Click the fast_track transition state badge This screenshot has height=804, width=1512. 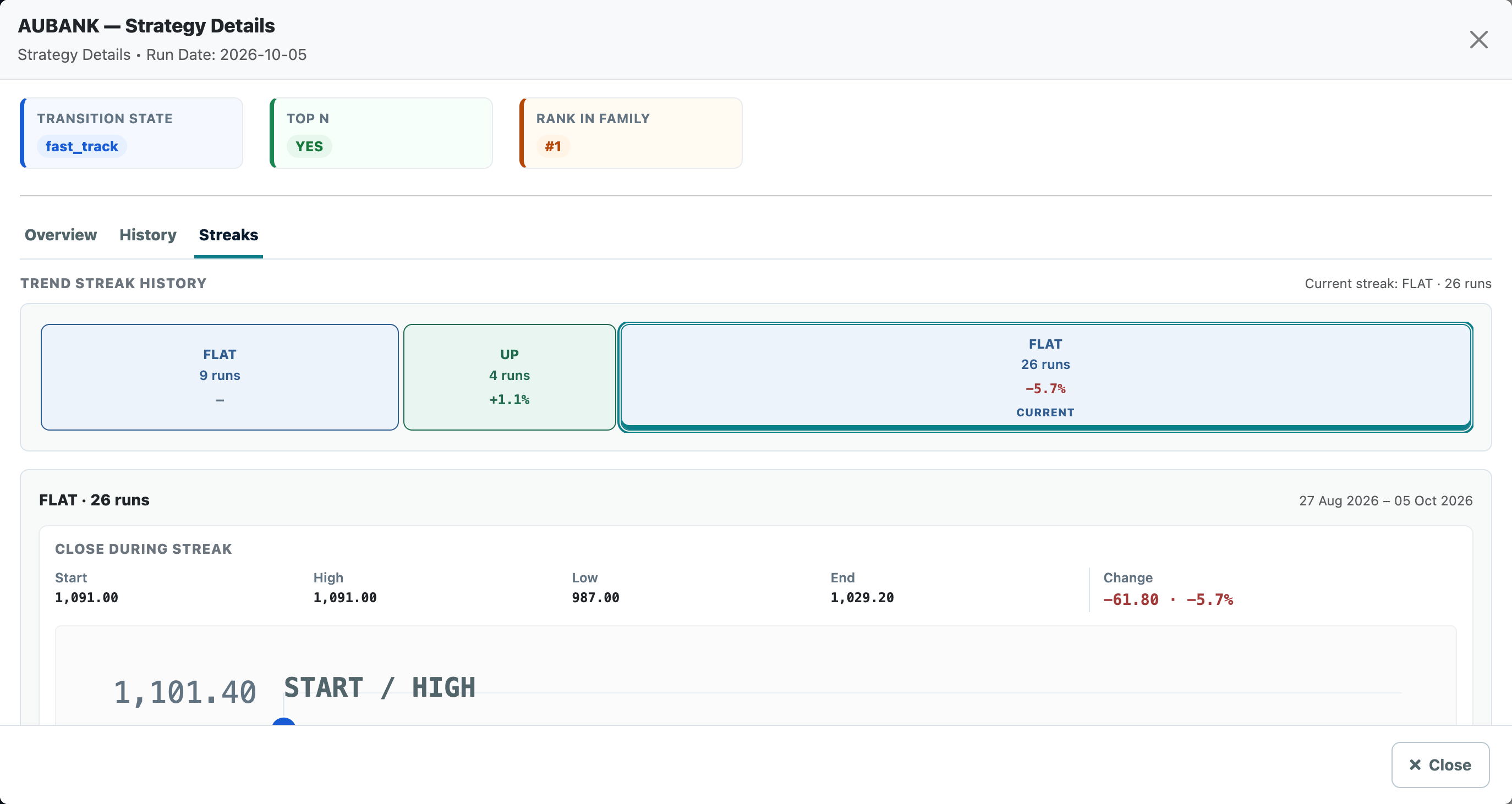pyautogui.click(x=81, y=146)
